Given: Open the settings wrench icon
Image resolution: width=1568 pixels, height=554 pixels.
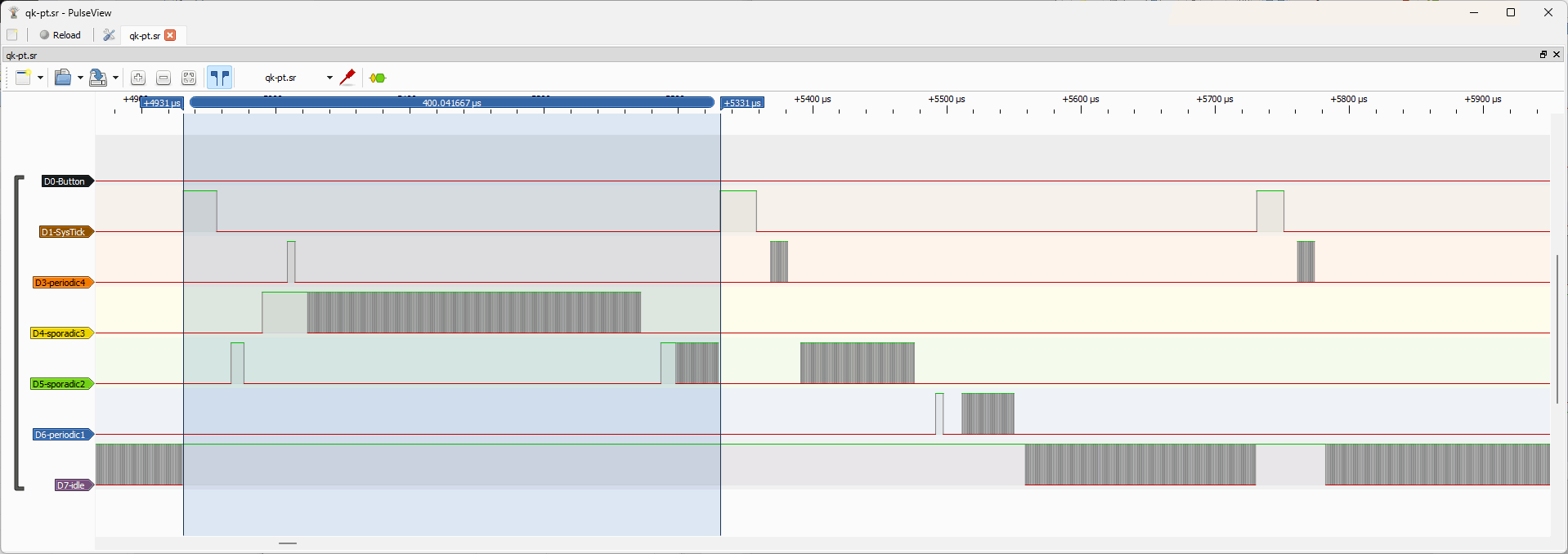Looking at the screenshot, I should [109, 35].
